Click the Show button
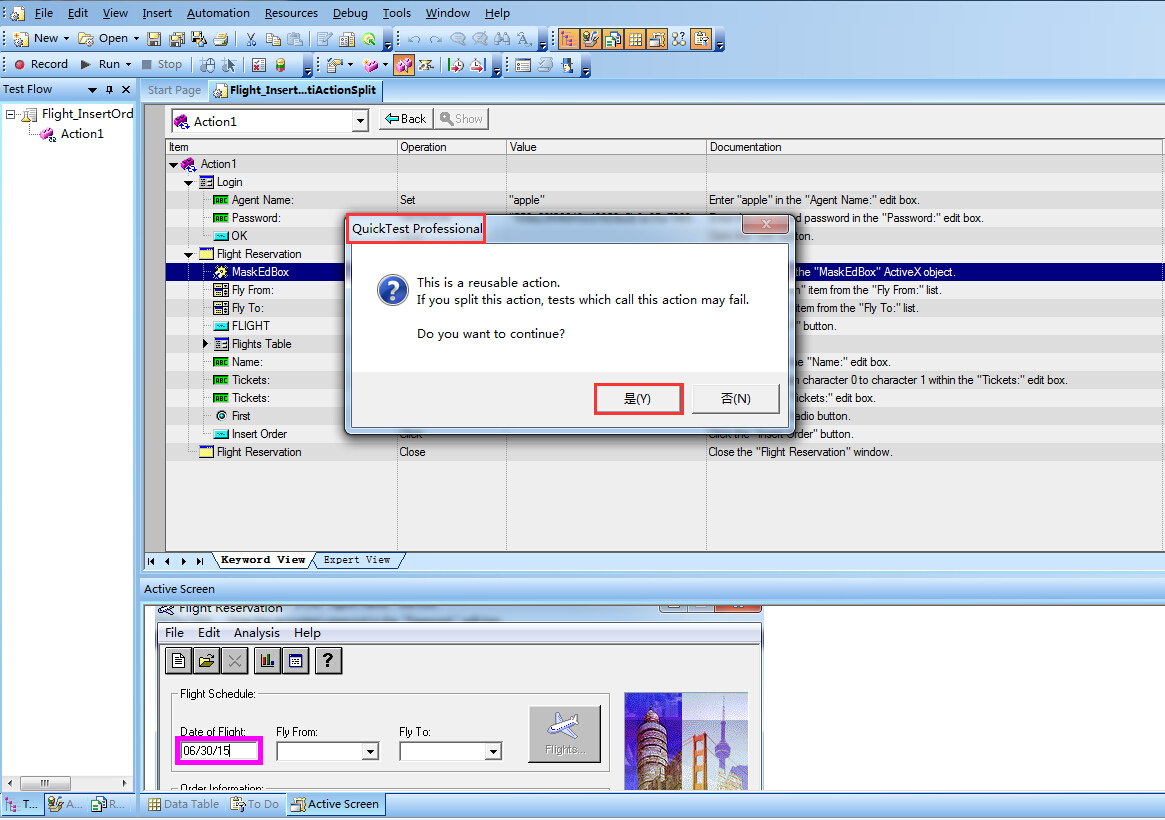This screenshot has width=1165, height=820. (x=461, y=119)
